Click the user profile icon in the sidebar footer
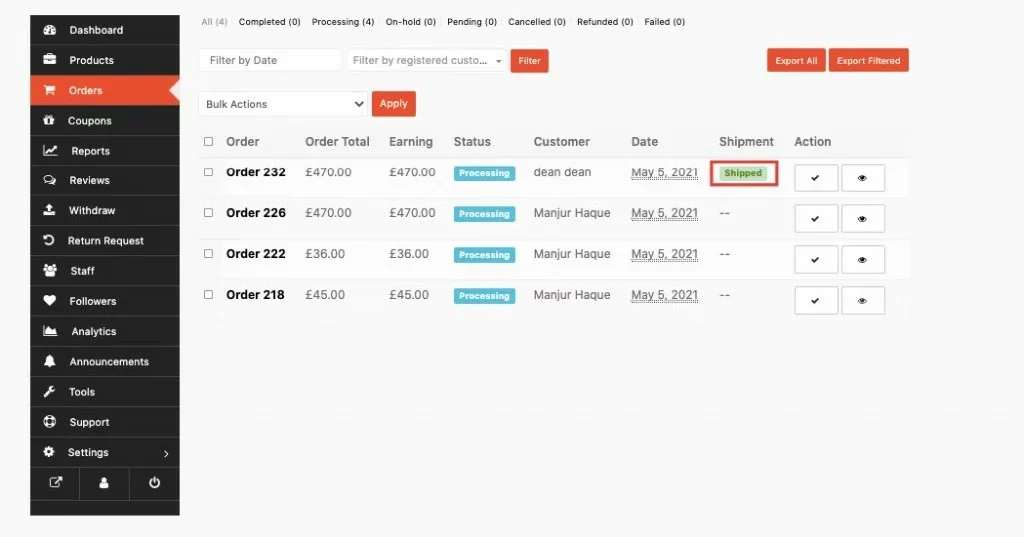The height and width of the screenshot is (537, 1024). click(x=104, y=483)
